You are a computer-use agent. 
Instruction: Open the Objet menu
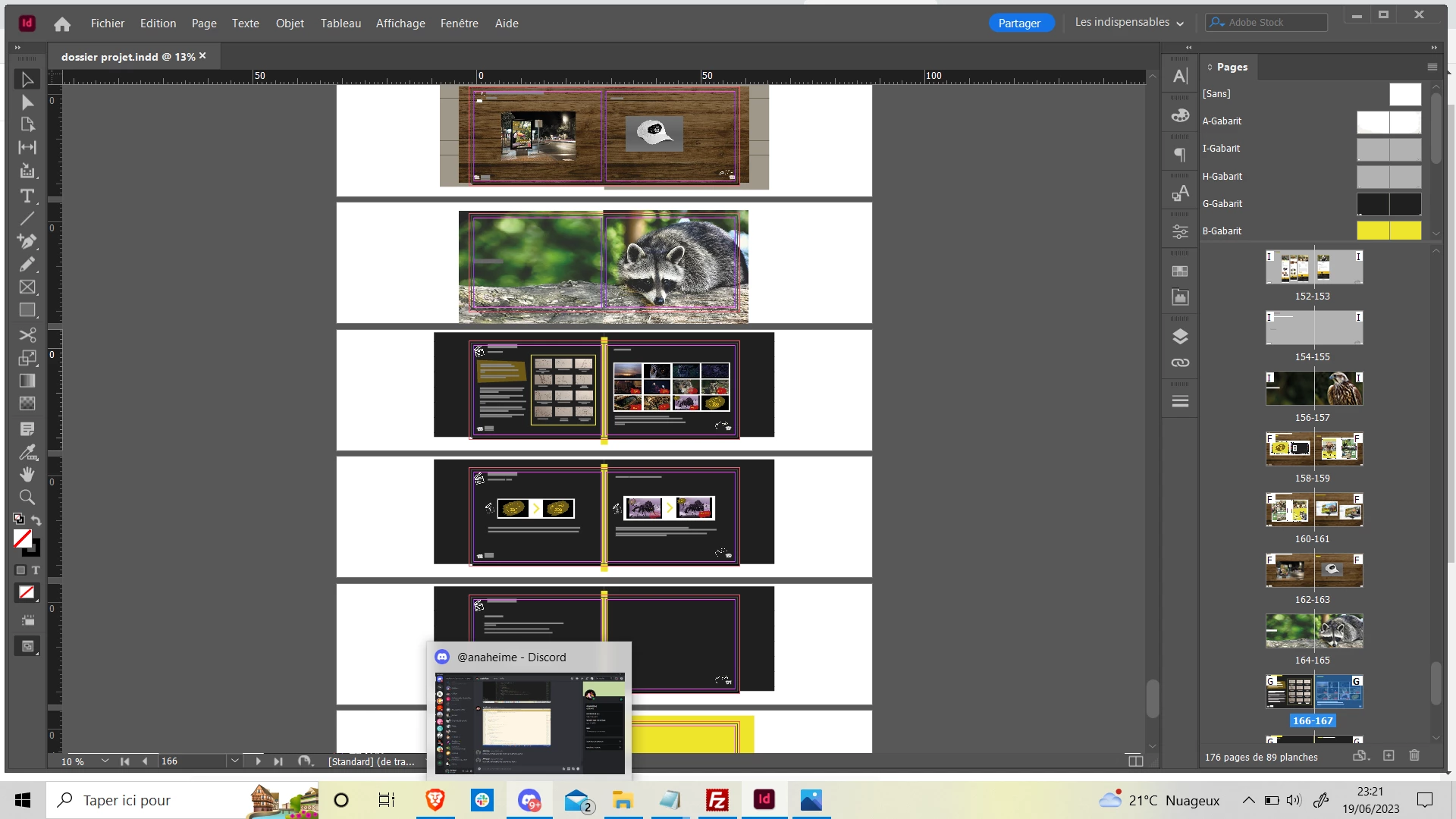(x=290, y=24)
